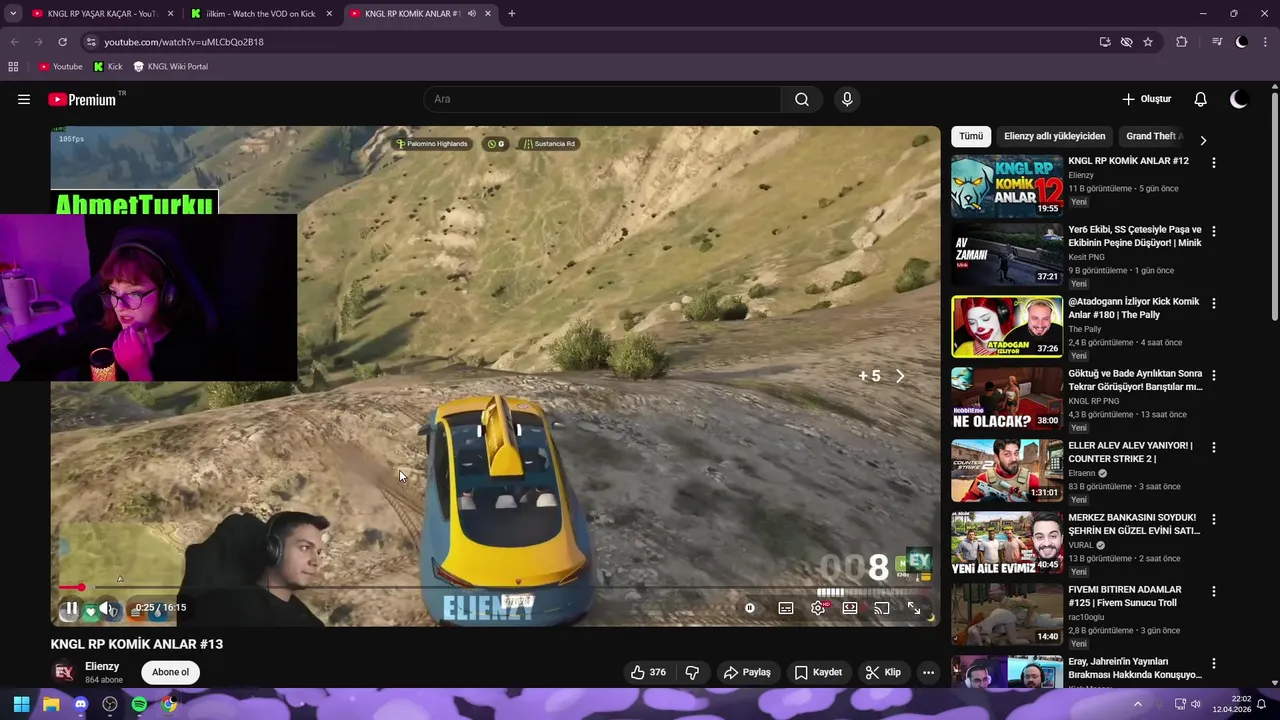Image resolution: width=1280 pixels, height=720 pixels.
Task: Open the KNGL Wiki Portal bookmark
Action: (x=170, y=67)
